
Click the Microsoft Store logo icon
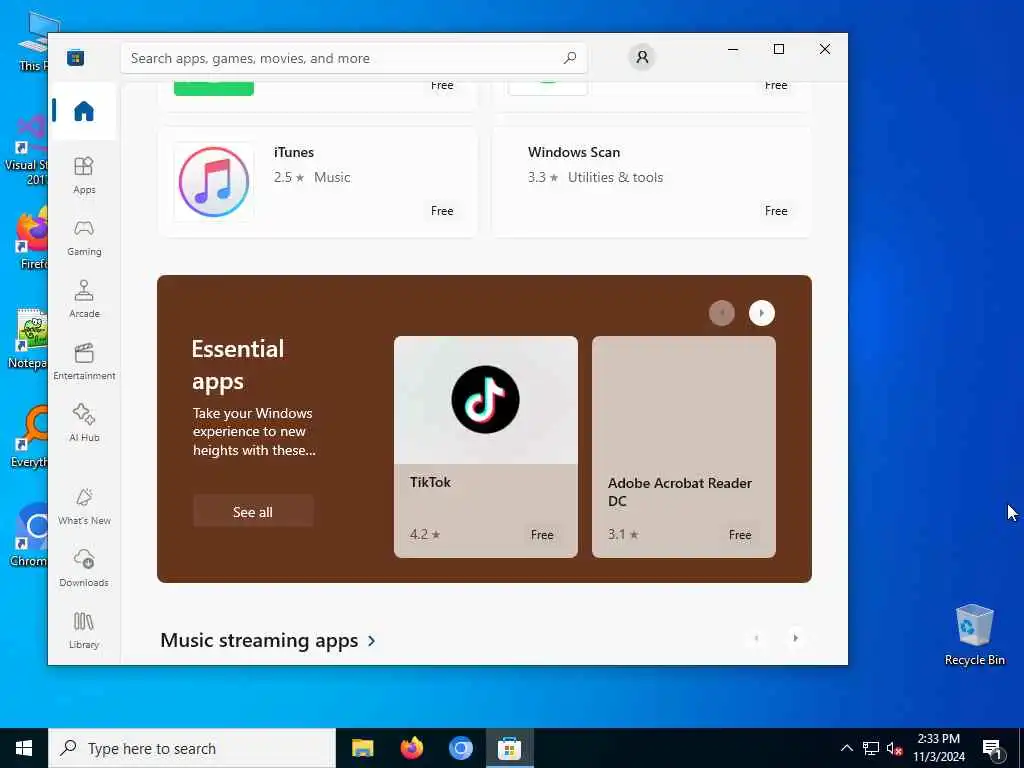pyautogui.click(x=75, y=57)
